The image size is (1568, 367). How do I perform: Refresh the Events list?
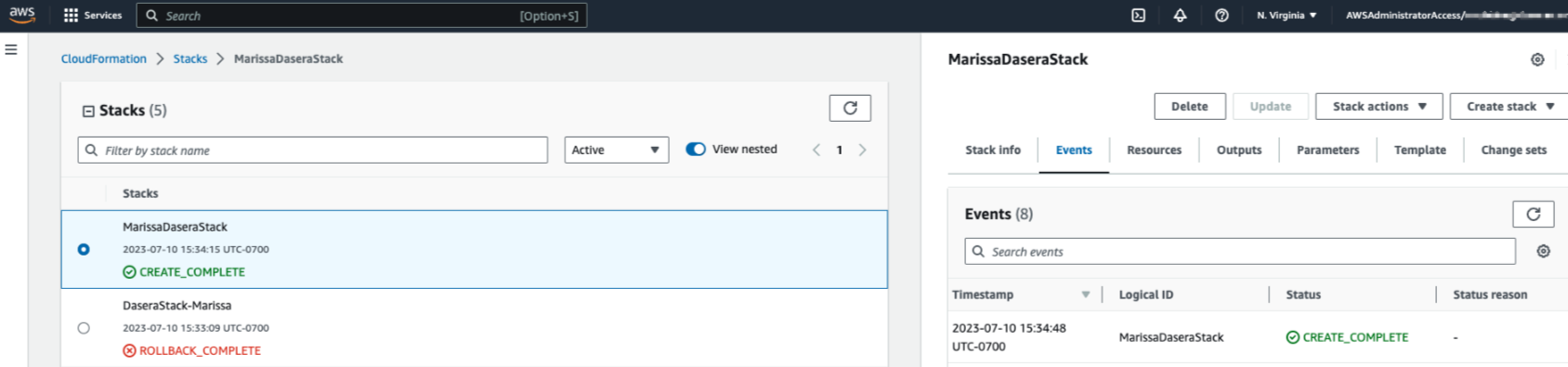click(1534, 215)
